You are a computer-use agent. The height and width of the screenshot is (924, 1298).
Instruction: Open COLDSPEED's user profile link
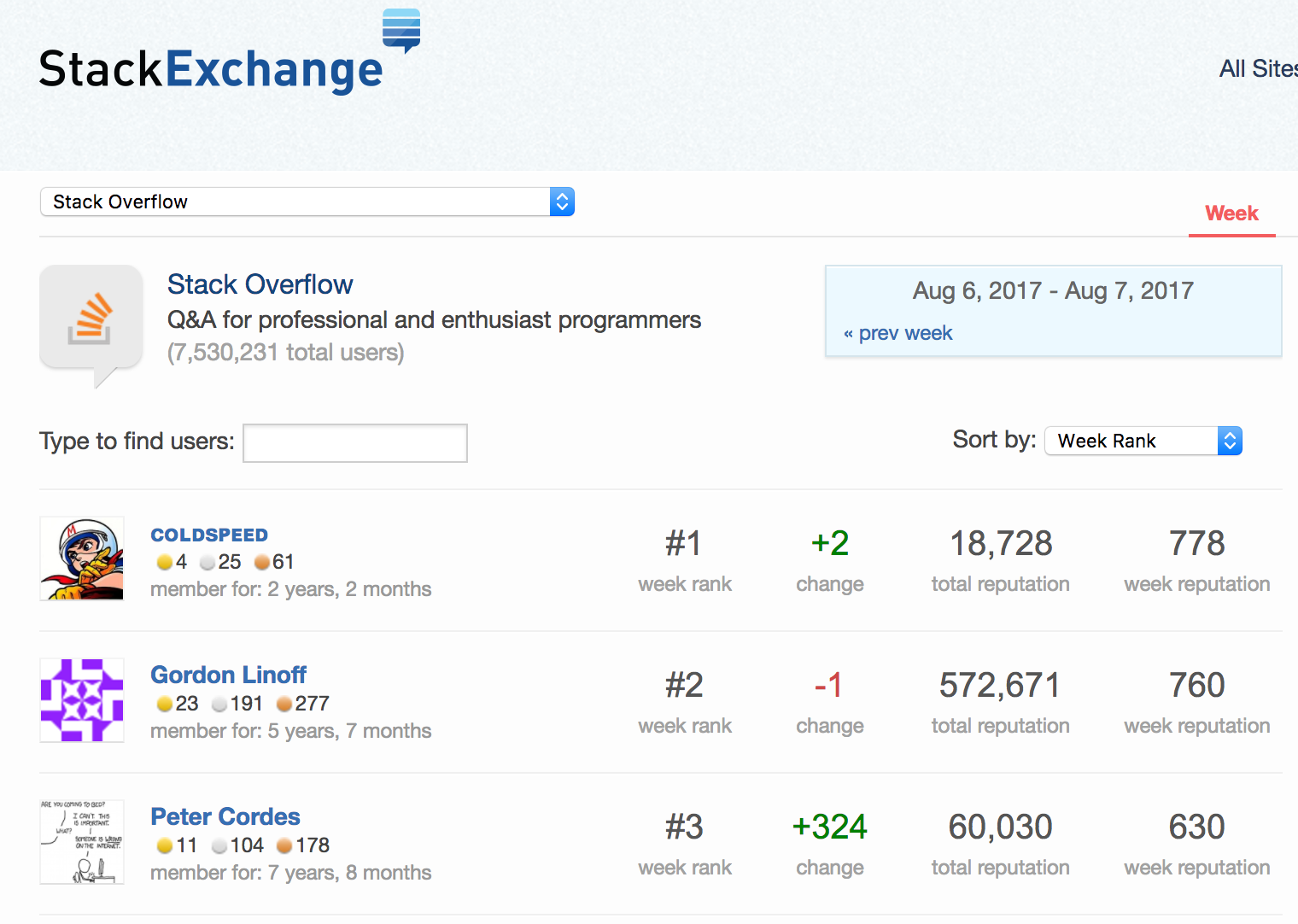pos(209,535)
